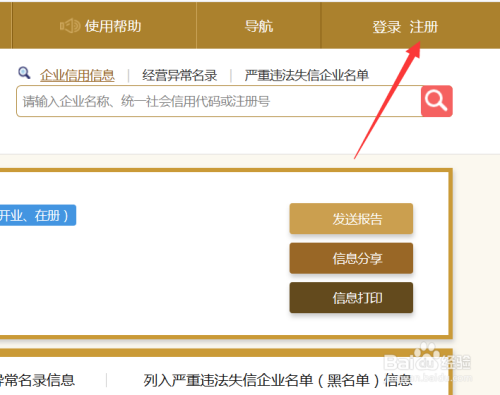Click the 信息打印 button

351,298
